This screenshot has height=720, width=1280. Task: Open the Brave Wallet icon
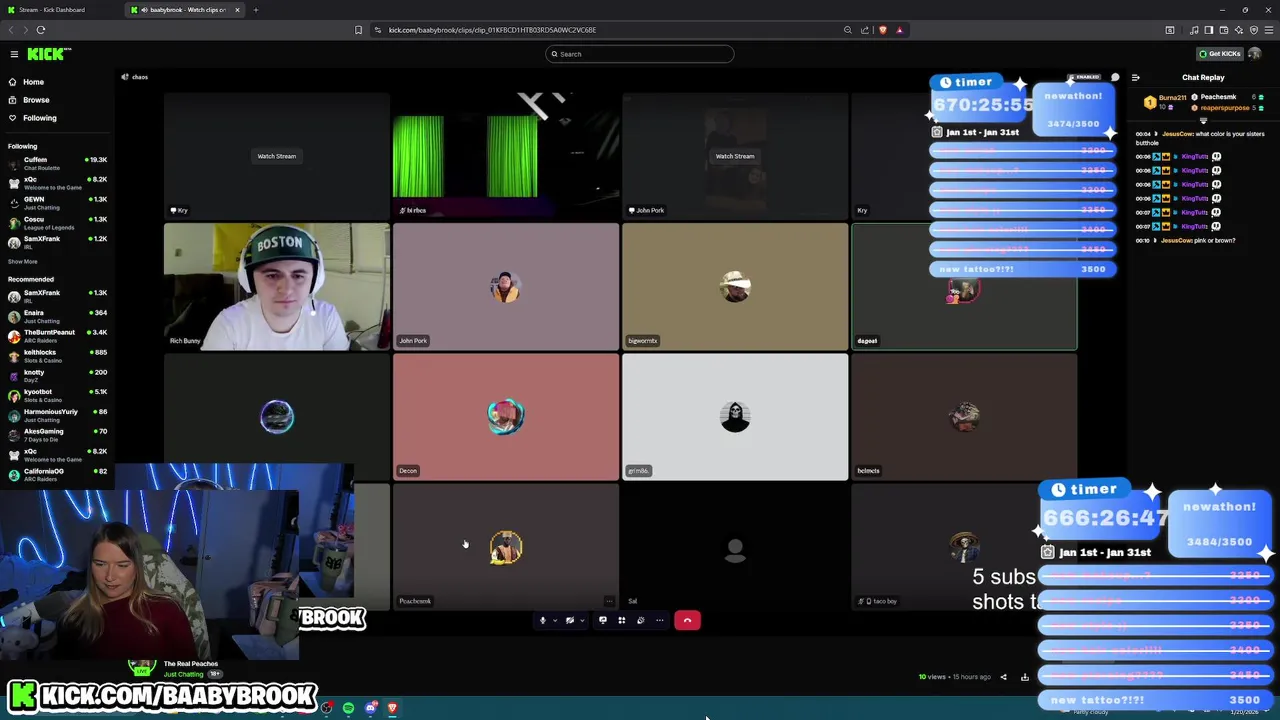pos(1224,30)
